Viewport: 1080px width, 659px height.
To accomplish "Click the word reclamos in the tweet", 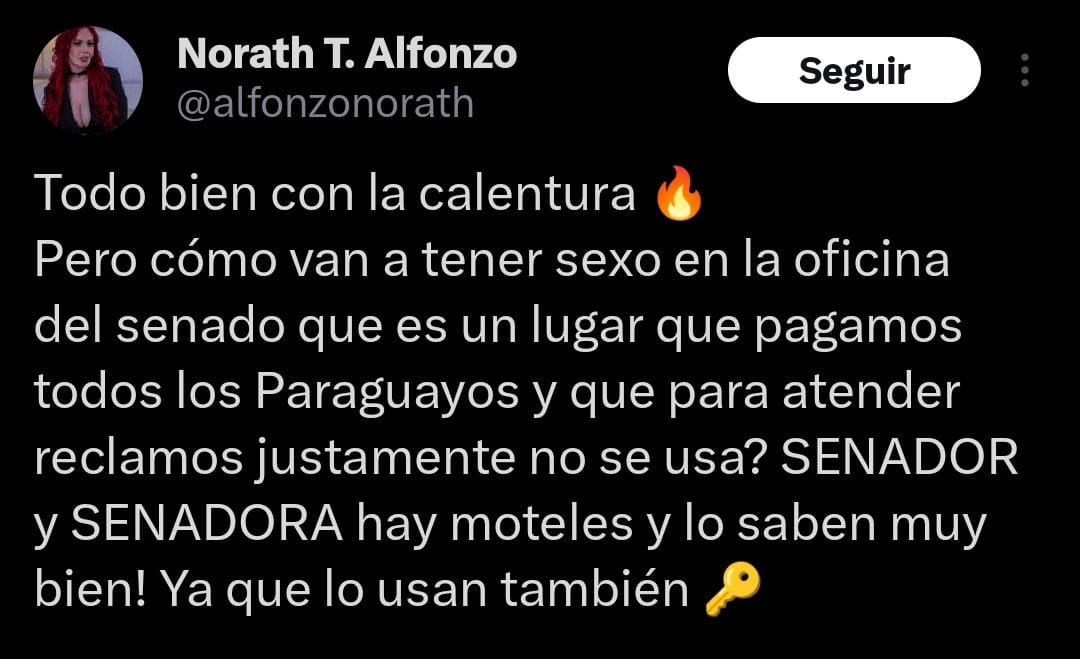I will coord(138,457).
